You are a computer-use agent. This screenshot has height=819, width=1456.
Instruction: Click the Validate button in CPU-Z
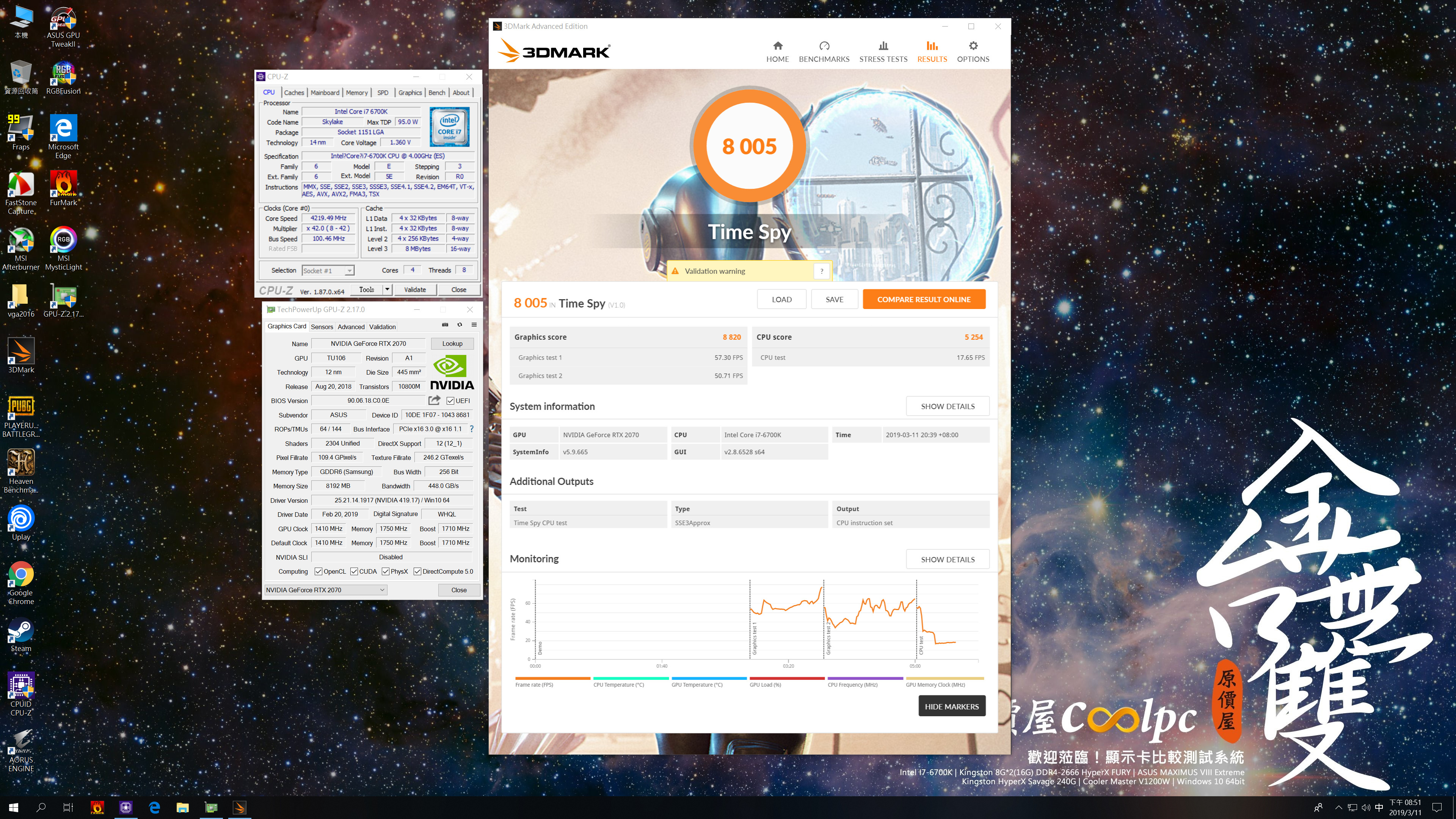click(x=415, y=289)
